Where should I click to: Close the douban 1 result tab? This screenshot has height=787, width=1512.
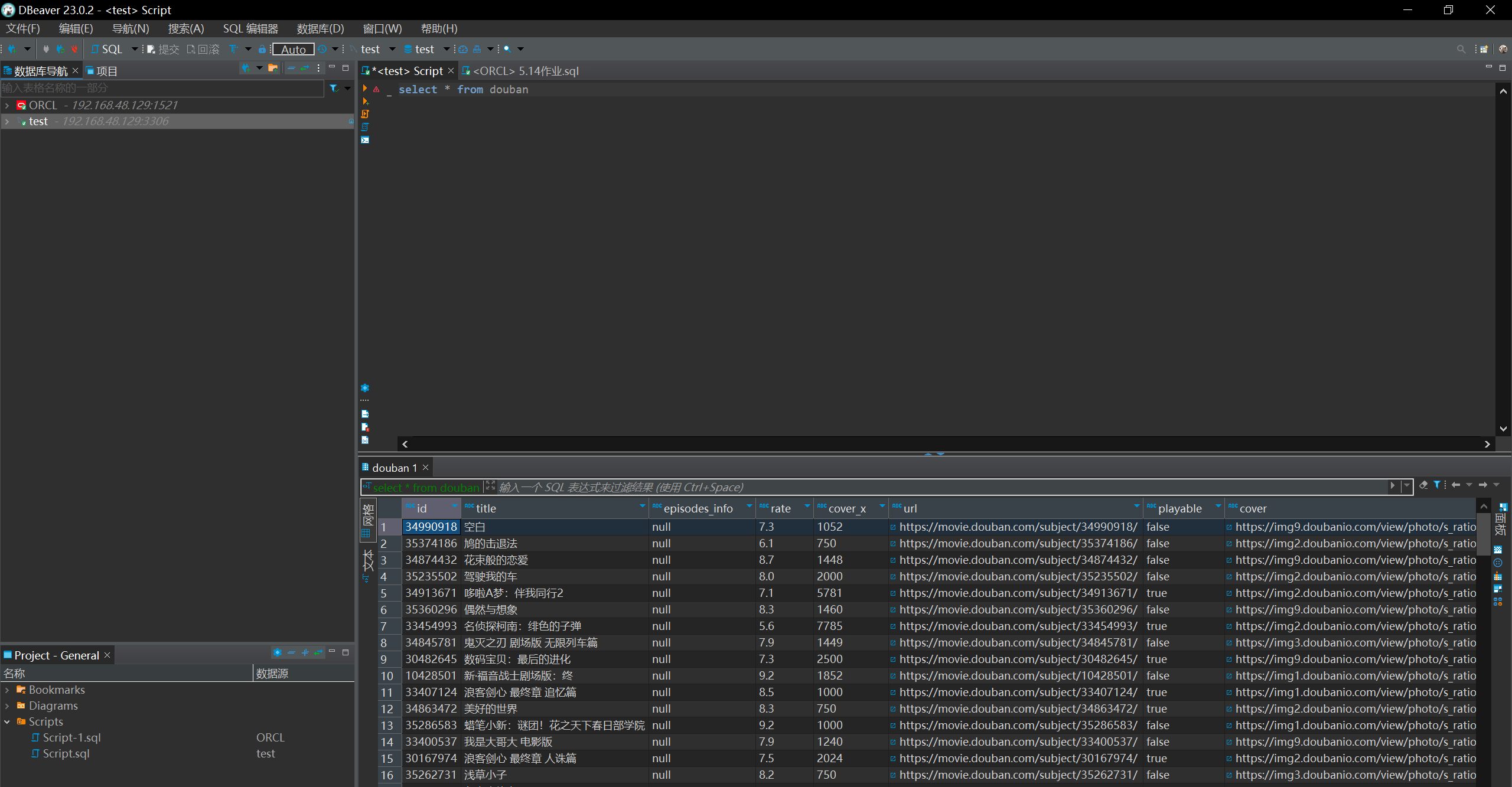(x=425, y=468)
